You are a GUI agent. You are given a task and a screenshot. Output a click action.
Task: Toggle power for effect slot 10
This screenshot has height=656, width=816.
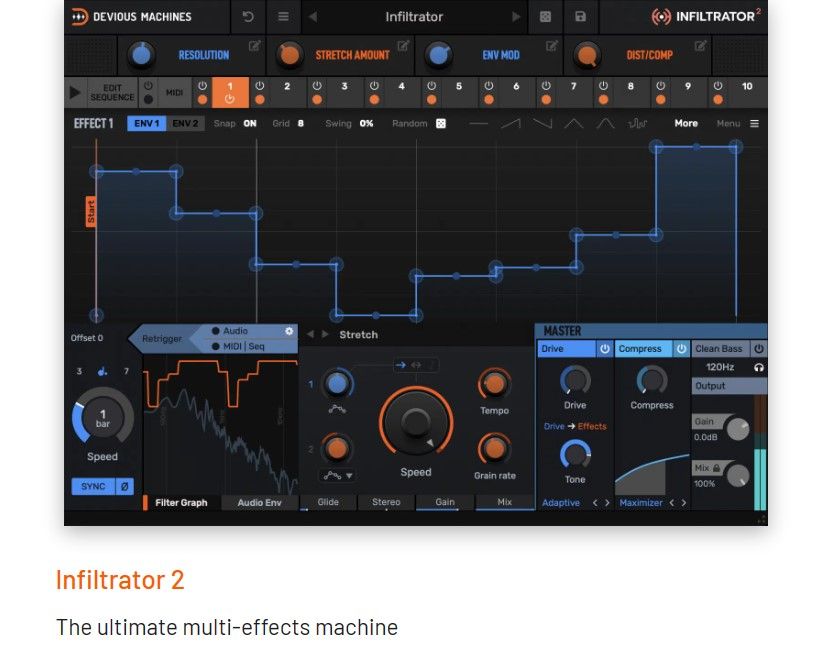[718, 86]
